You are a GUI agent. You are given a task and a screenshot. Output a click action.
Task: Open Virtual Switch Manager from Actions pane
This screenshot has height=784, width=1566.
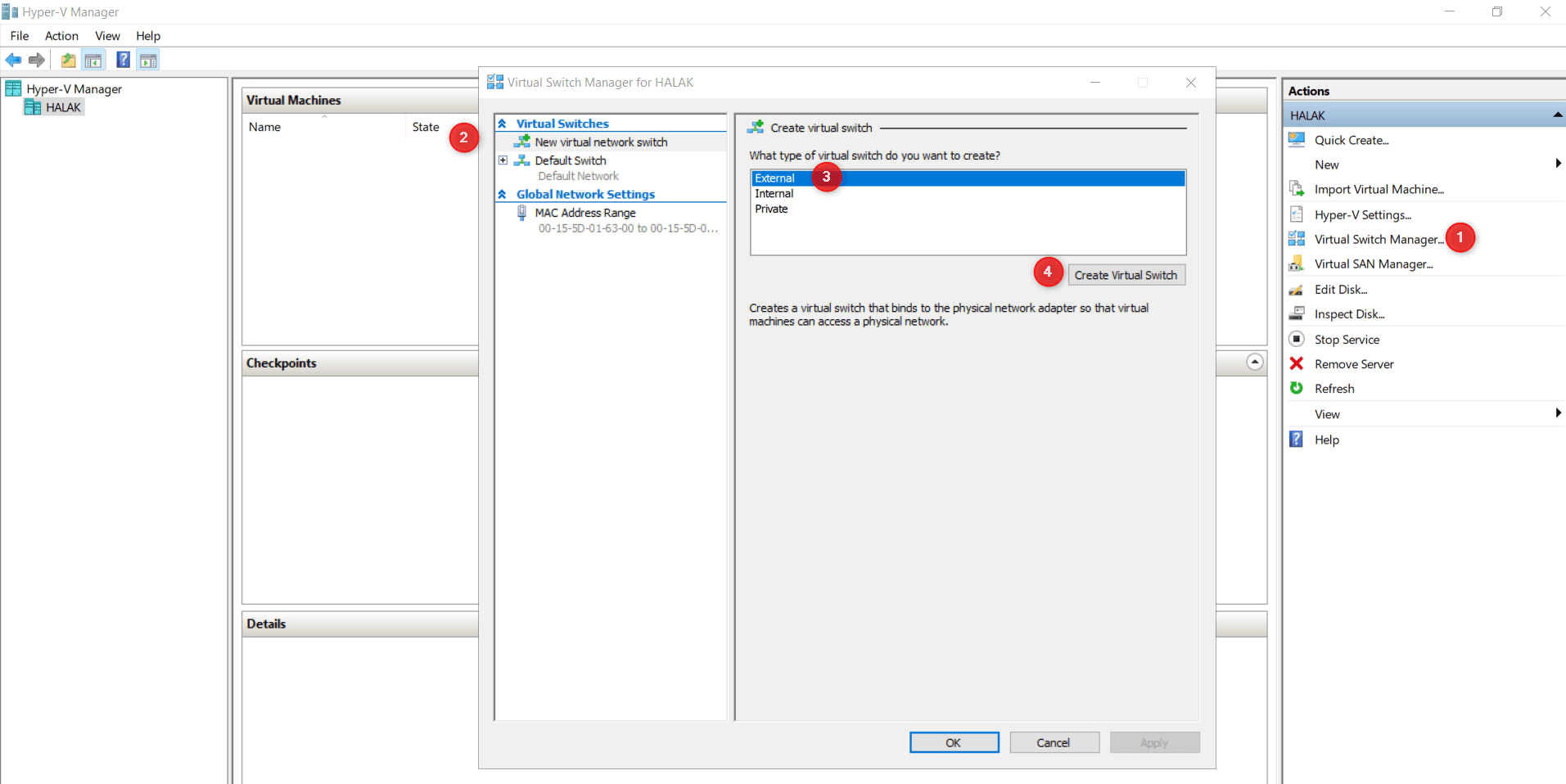[x=1378, y=239]
